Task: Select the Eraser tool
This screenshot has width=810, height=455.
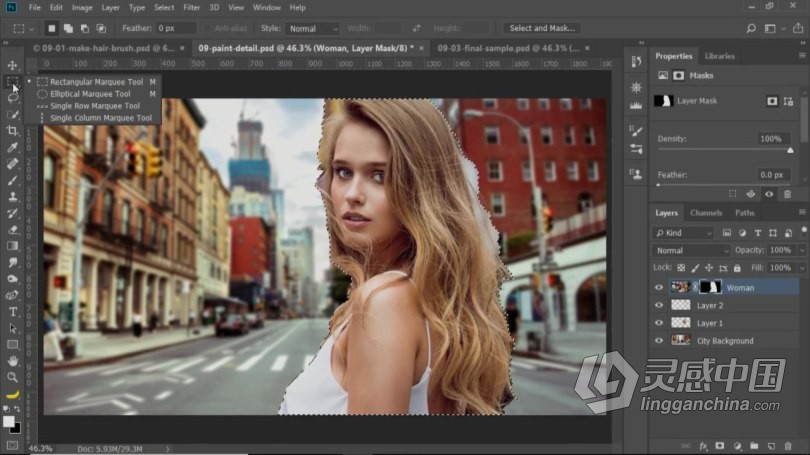Action: point(12,230)
